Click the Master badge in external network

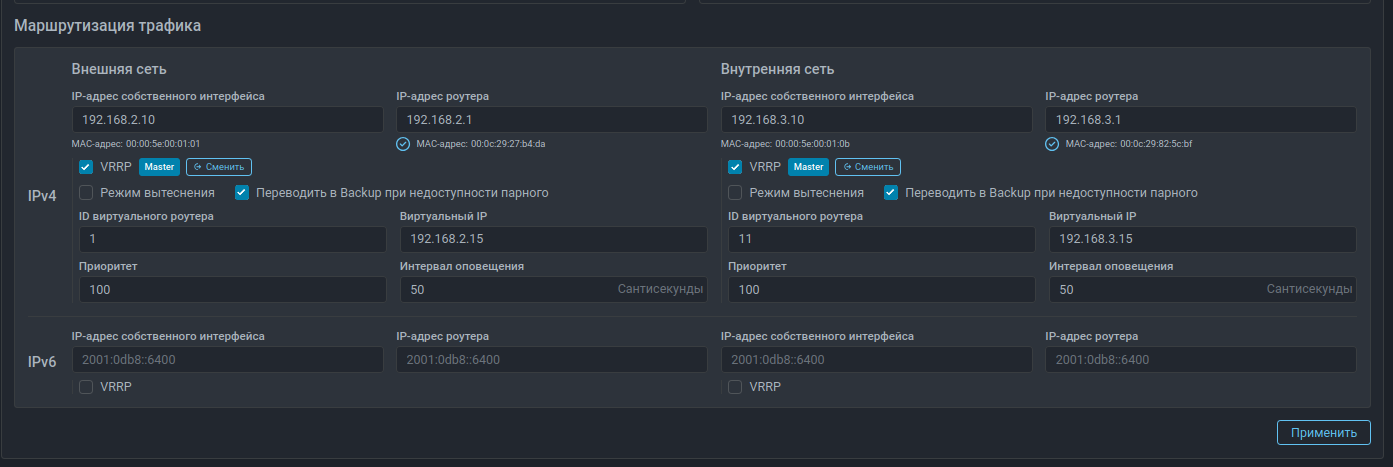pos(159,167)
